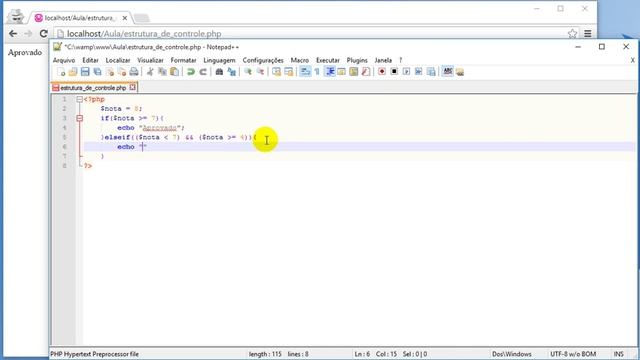Viewport: 640px width, 360px height.
Task: Click the UTF-8 w/o BOM encoding label
Action: [573, 354]
